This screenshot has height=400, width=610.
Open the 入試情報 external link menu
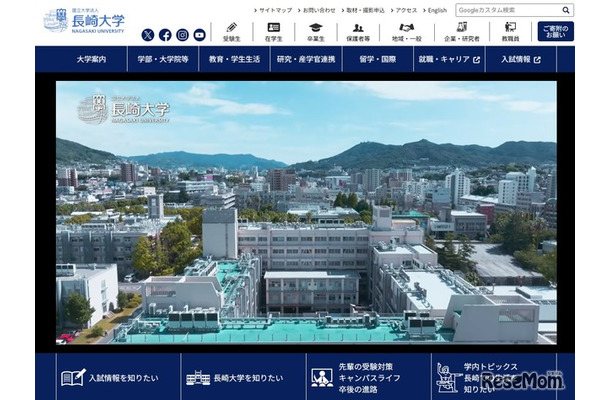pos(521,60)
